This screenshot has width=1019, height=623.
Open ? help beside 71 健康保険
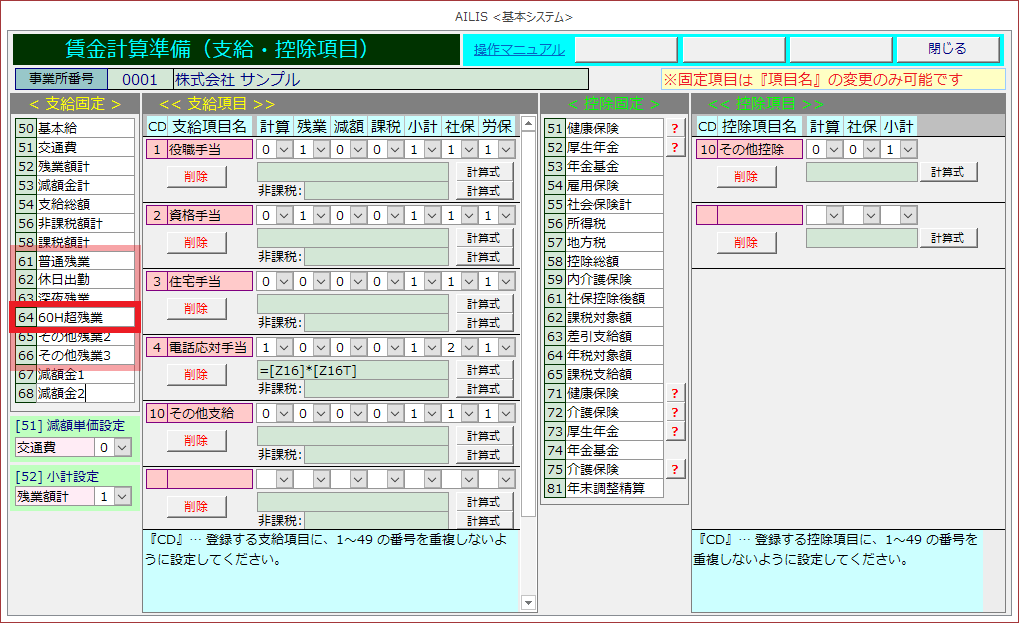click(x=674, y=394)
